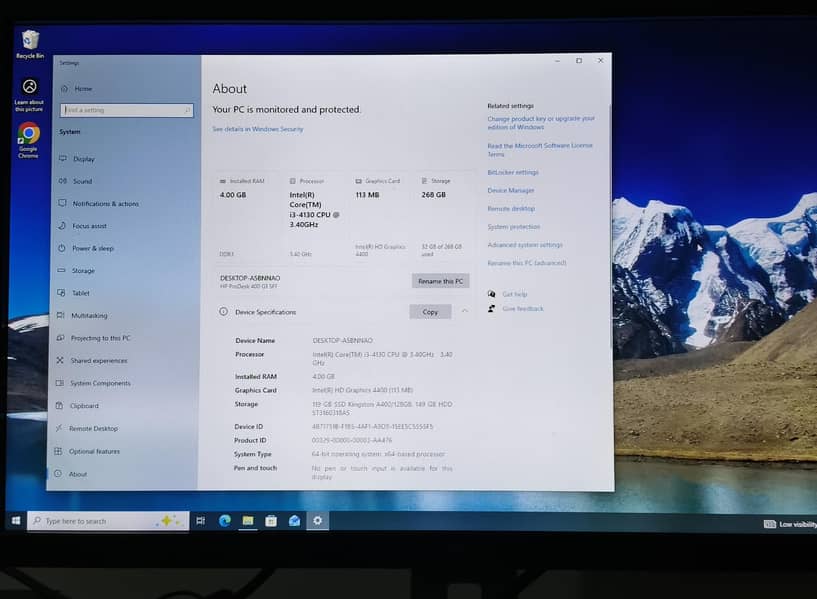
Task: Select Storage in the sidebar
Action: [x=83, y=271]
